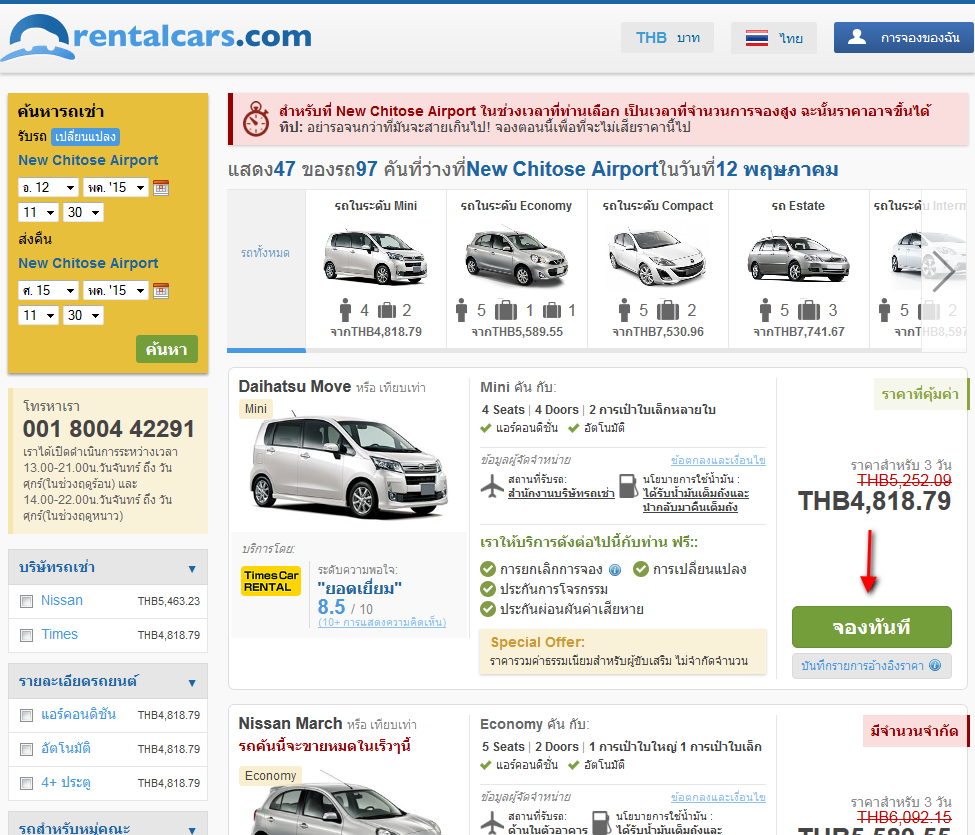Select the Economy car category tab
This screenshot has height=835, width=975.
(x=517, y=270)
